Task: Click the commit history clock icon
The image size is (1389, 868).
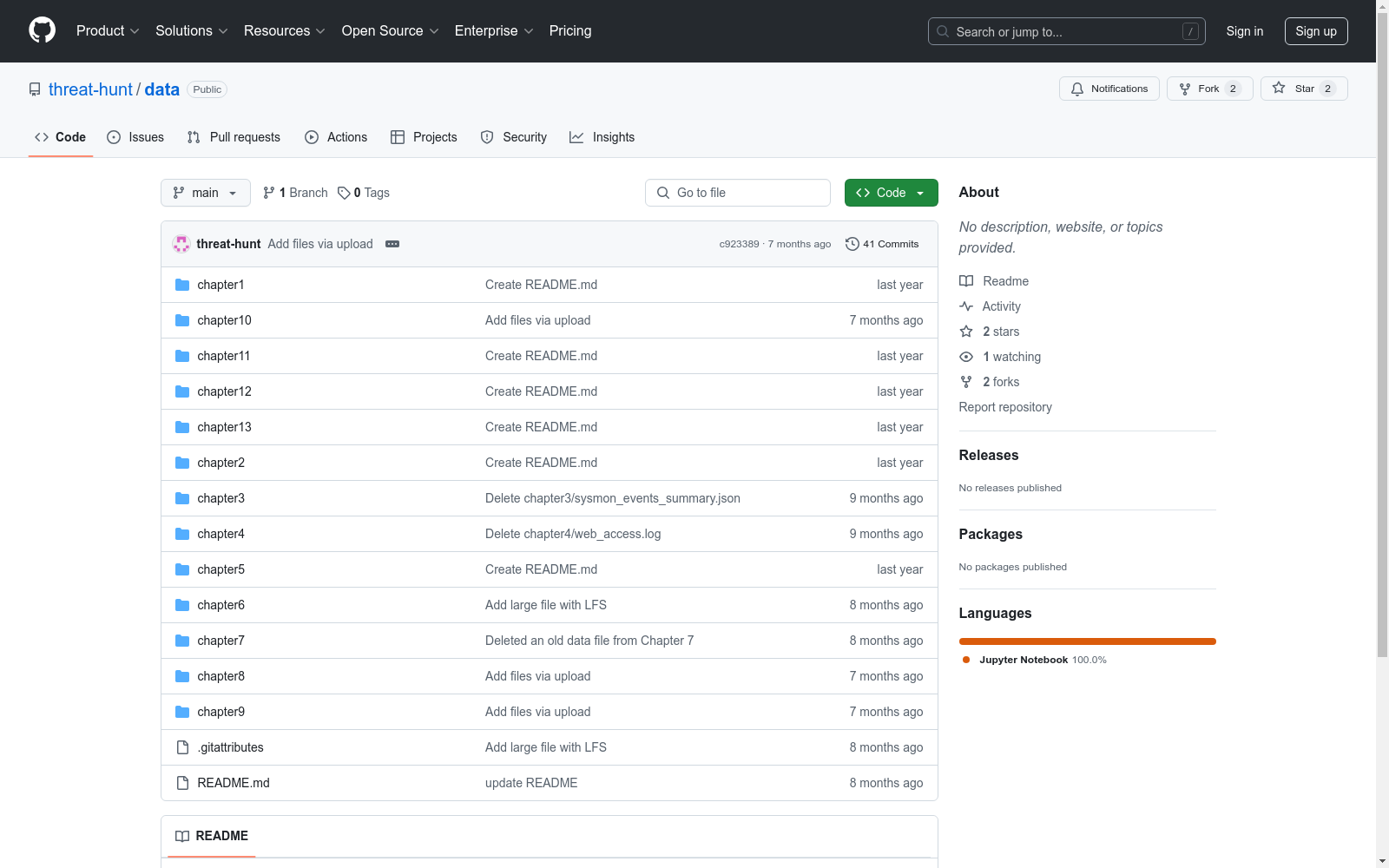Action: (x=852, y=244)
